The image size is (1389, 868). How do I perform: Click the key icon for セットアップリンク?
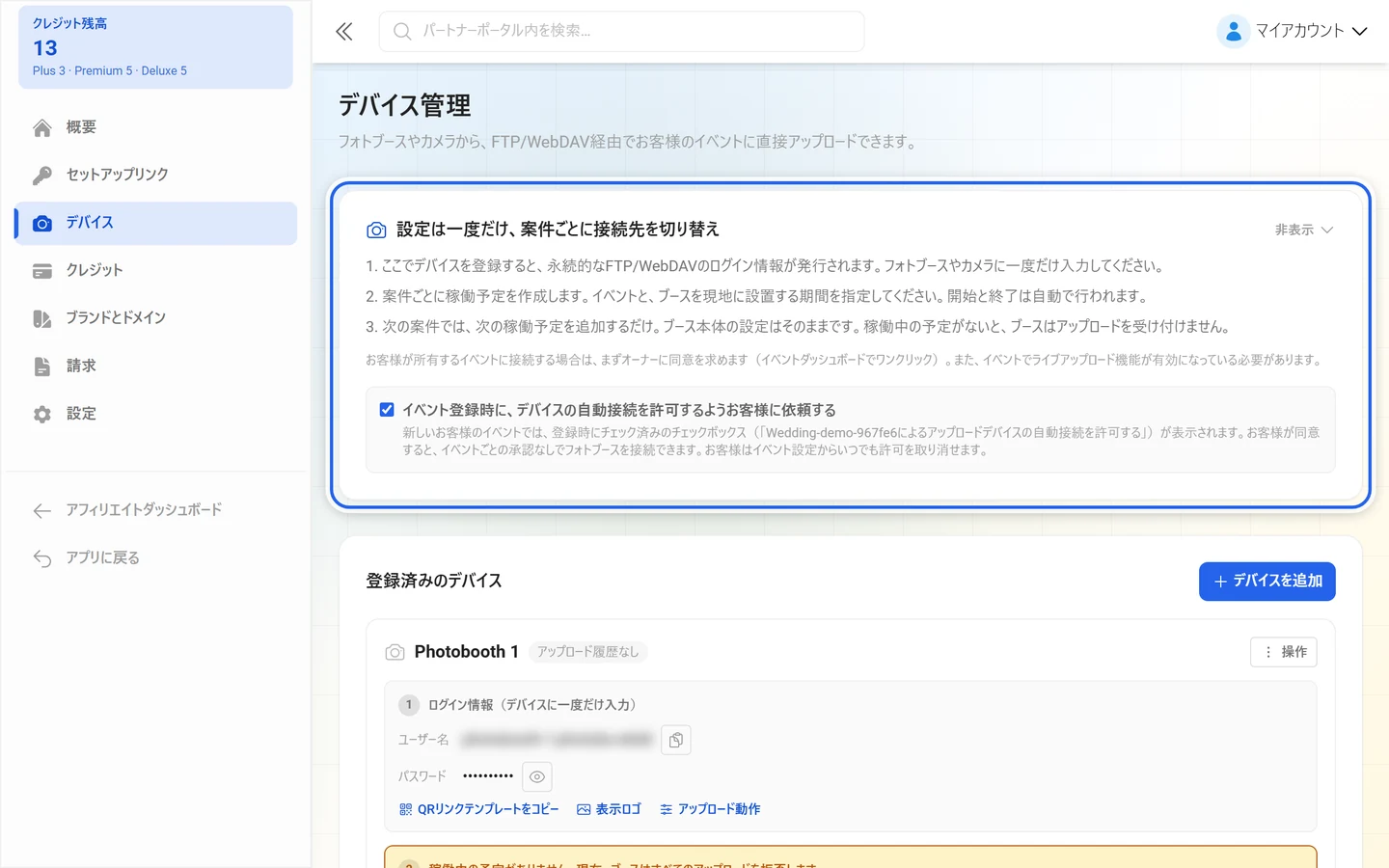tap(42, 175)
